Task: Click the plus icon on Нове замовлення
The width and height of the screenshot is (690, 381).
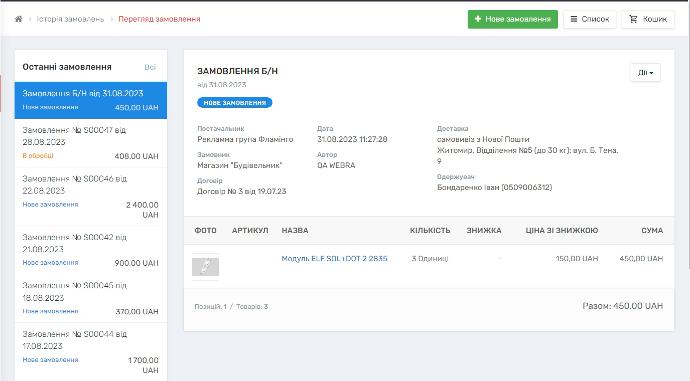Action: coord(478,19)
